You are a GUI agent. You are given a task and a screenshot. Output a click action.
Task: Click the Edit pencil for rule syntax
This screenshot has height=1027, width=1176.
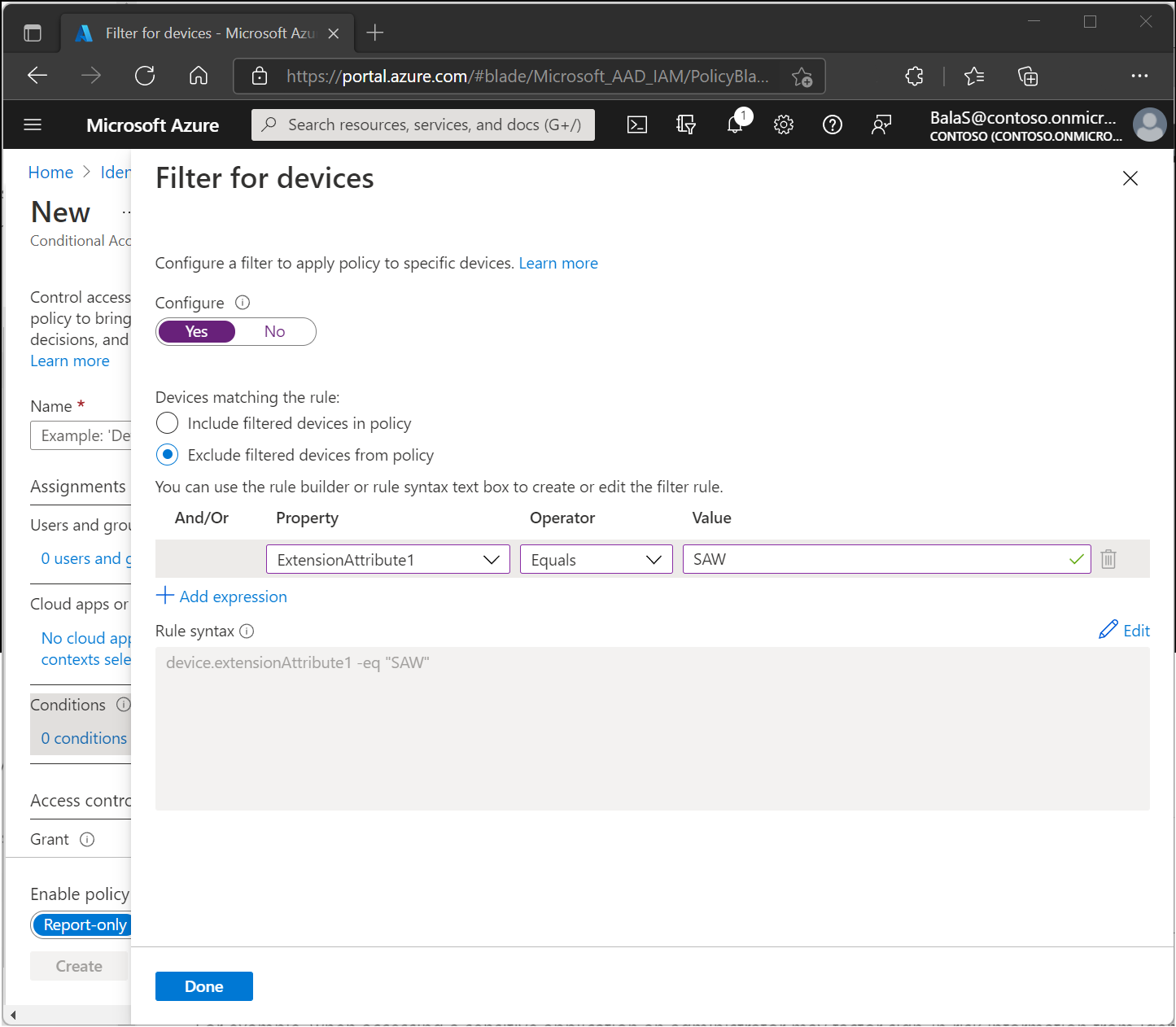point(1124,630)
